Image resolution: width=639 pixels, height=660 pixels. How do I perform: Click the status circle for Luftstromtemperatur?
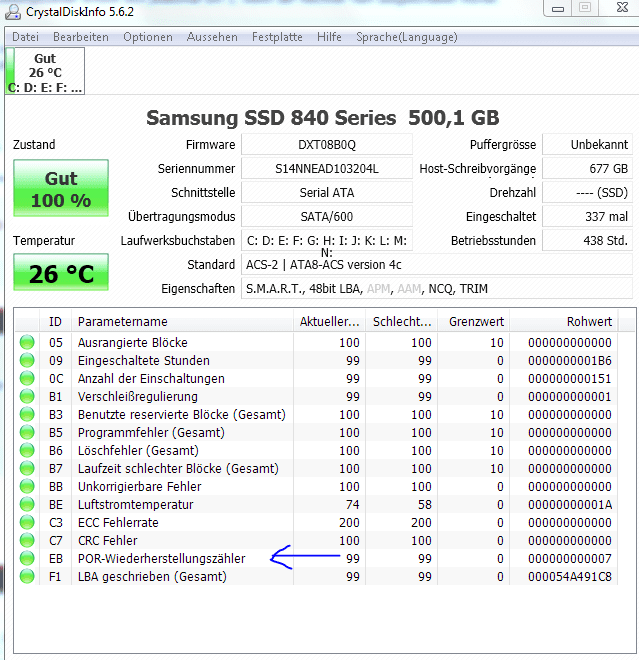27,504
